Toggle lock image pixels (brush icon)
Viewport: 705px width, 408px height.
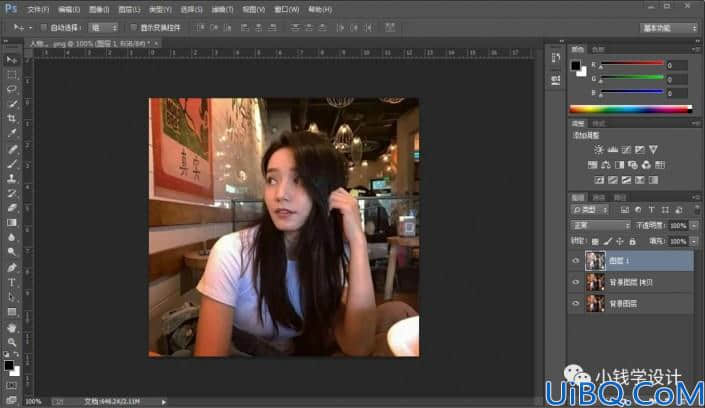tap(607, 242)
